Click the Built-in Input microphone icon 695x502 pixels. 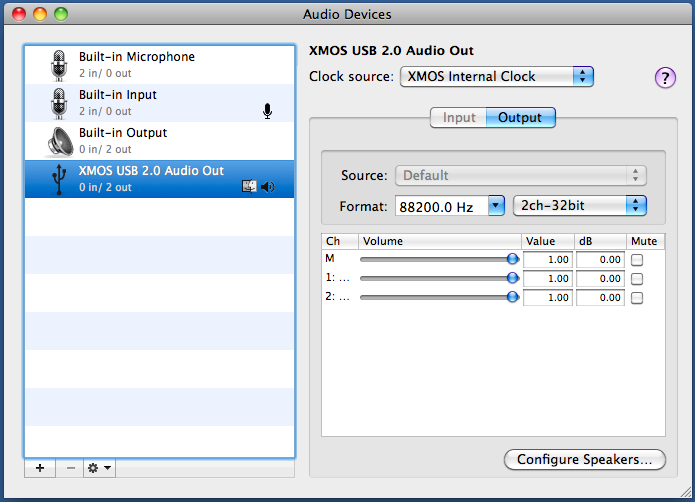point(59,103)
